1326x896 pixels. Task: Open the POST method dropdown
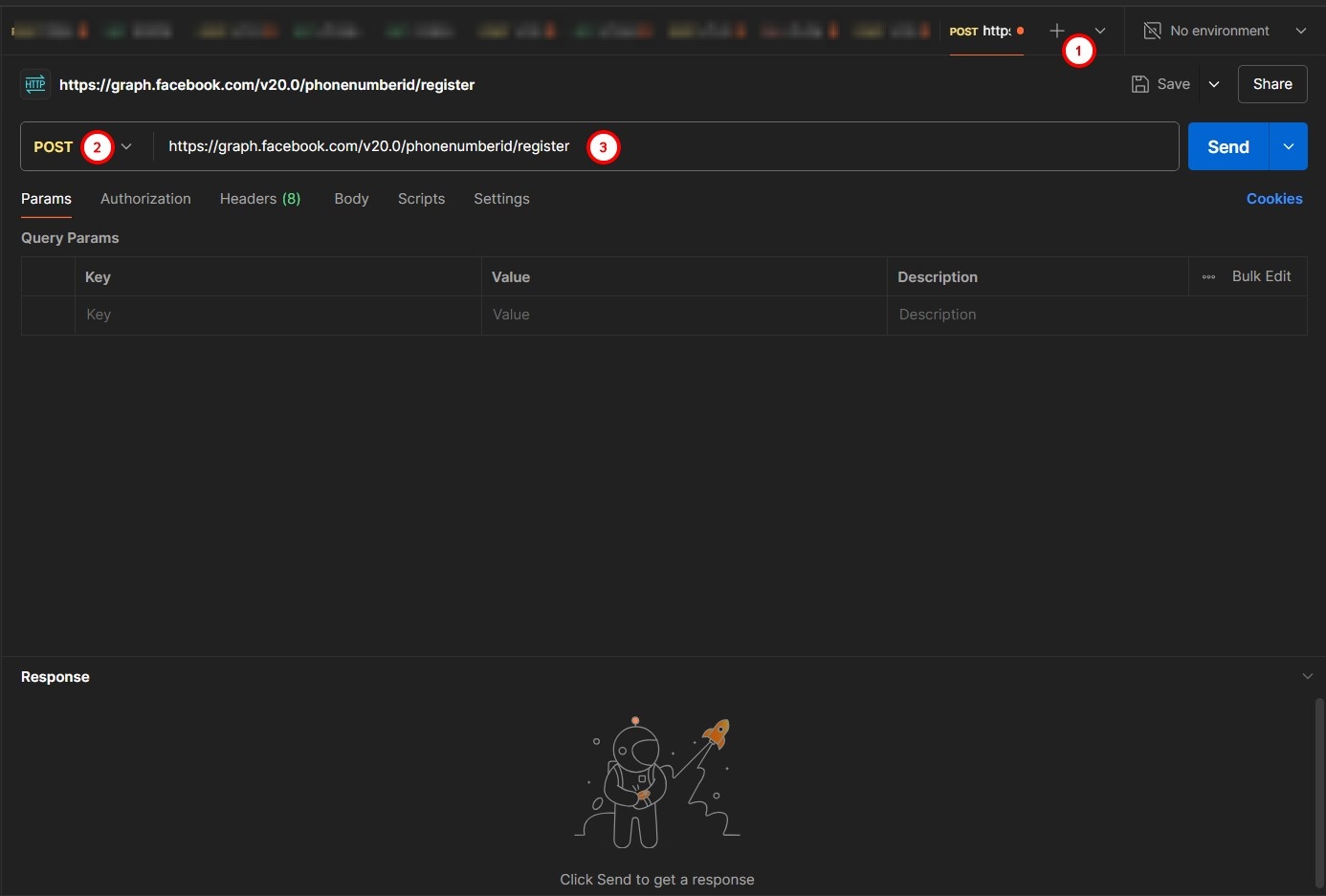(x=126, y=146)
